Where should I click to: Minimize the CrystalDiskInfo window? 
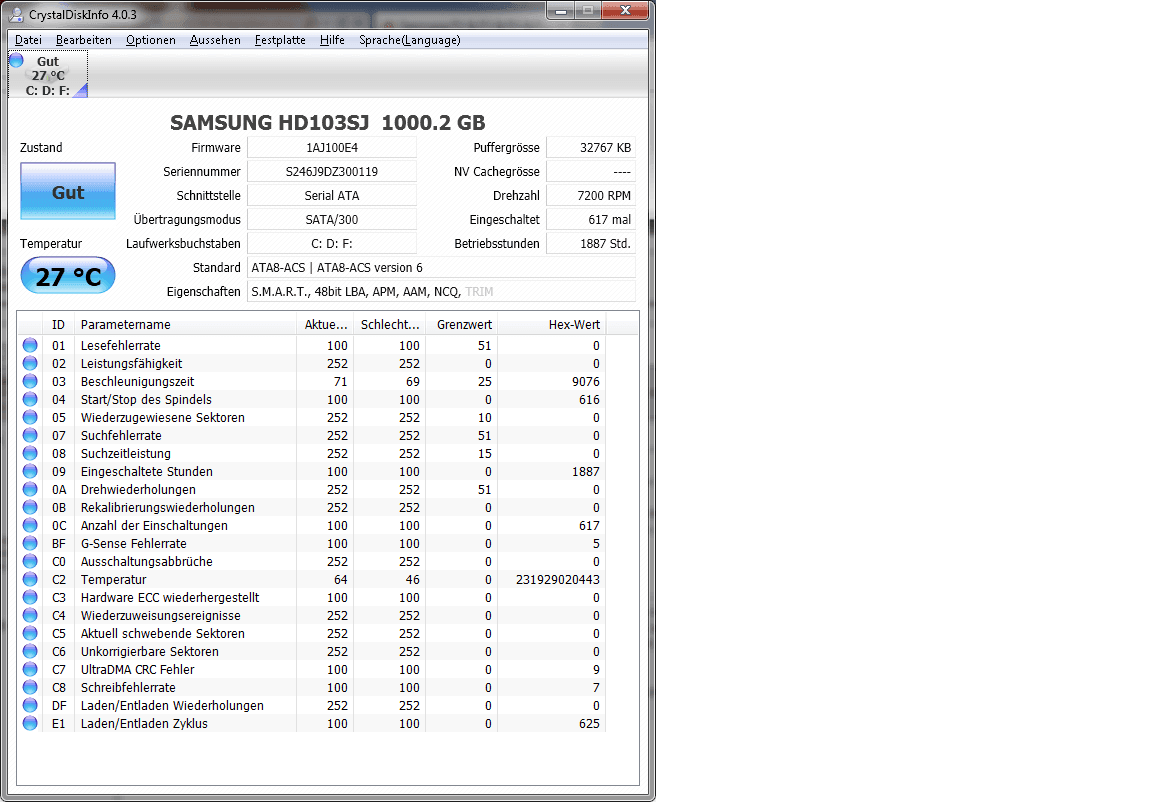point(561,10)
